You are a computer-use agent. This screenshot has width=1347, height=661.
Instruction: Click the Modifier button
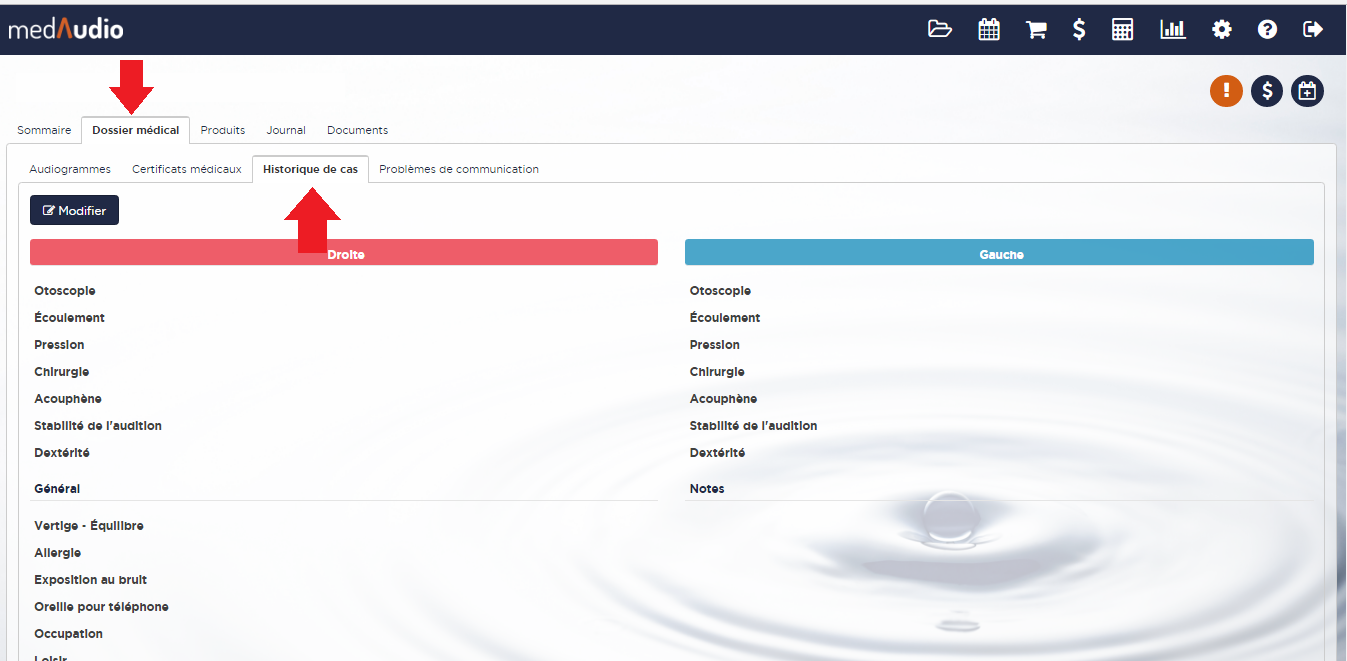[75, 211]
